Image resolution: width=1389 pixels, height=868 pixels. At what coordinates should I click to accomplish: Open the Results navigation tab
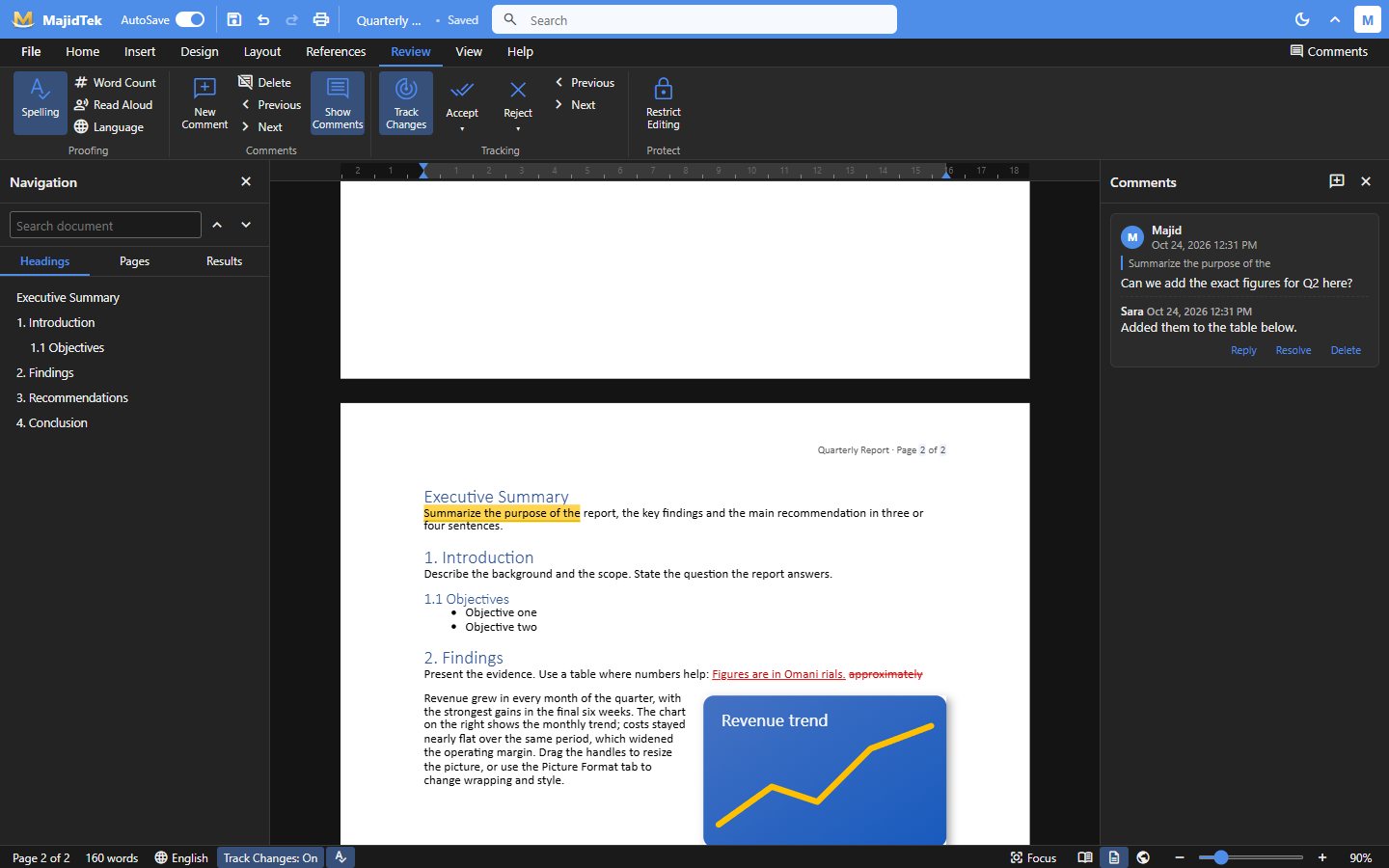pyautogui.click(x=224, y=261)
